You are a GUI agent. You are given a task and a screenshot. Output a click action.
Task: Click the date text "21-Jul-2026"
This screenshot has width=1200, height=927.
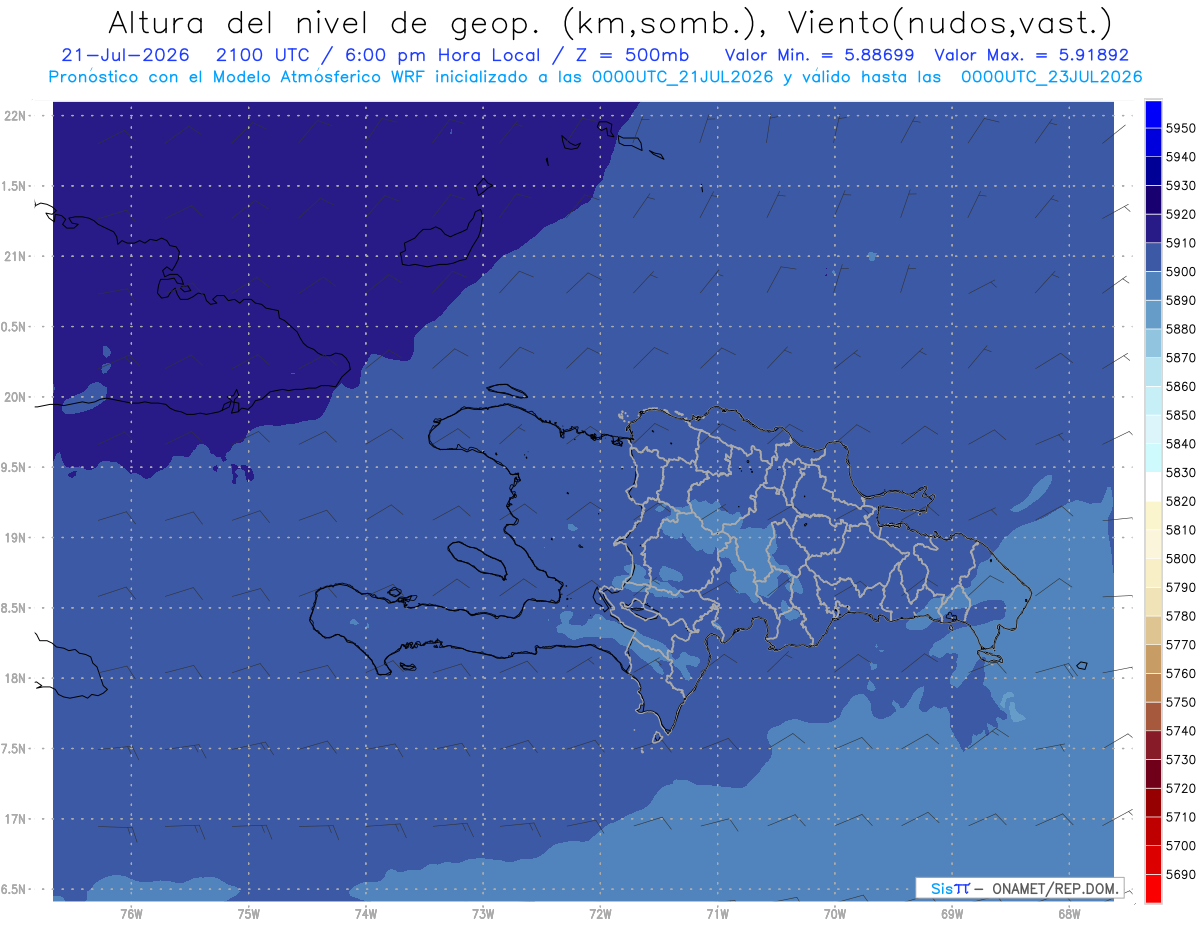125,55
